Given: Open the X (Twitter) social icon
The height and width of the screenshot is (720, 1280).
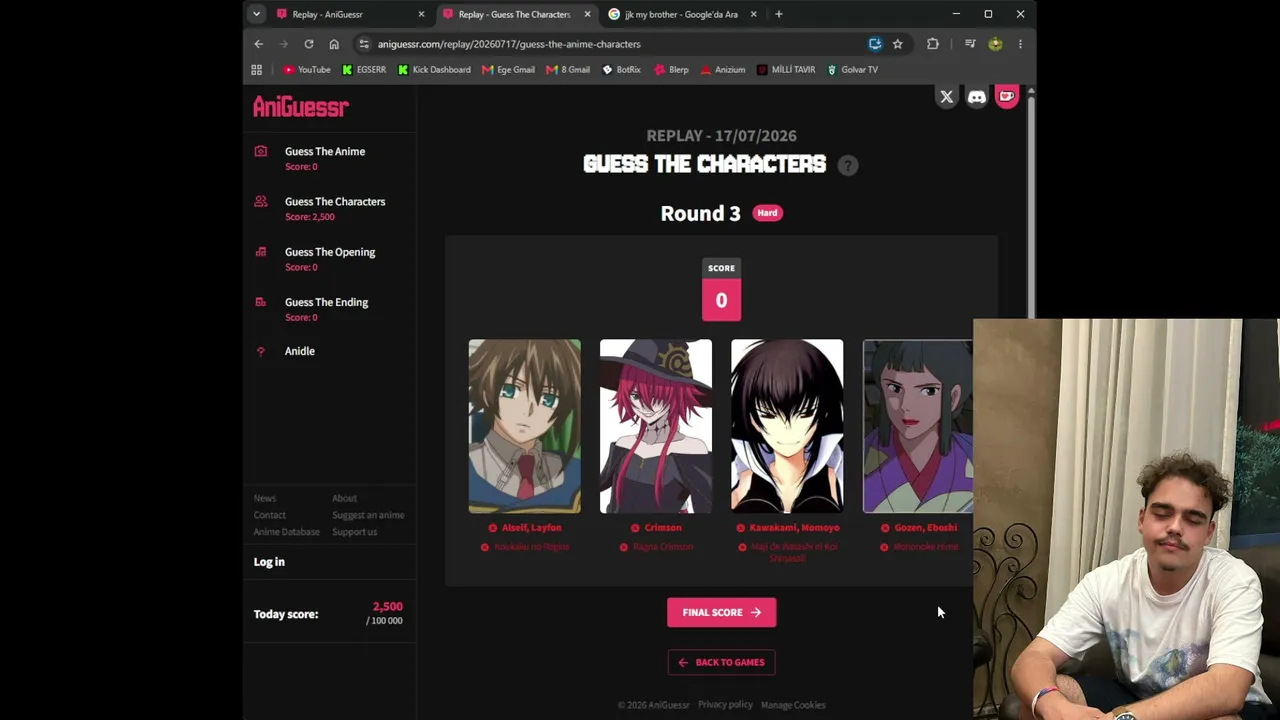Looking at the screenshot, I should (946, 97).
